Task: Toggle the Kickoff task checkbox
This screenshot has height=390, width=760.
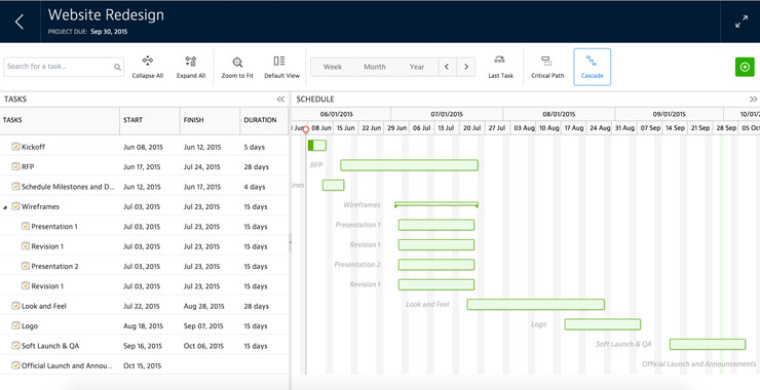Action: coord(16,146)
